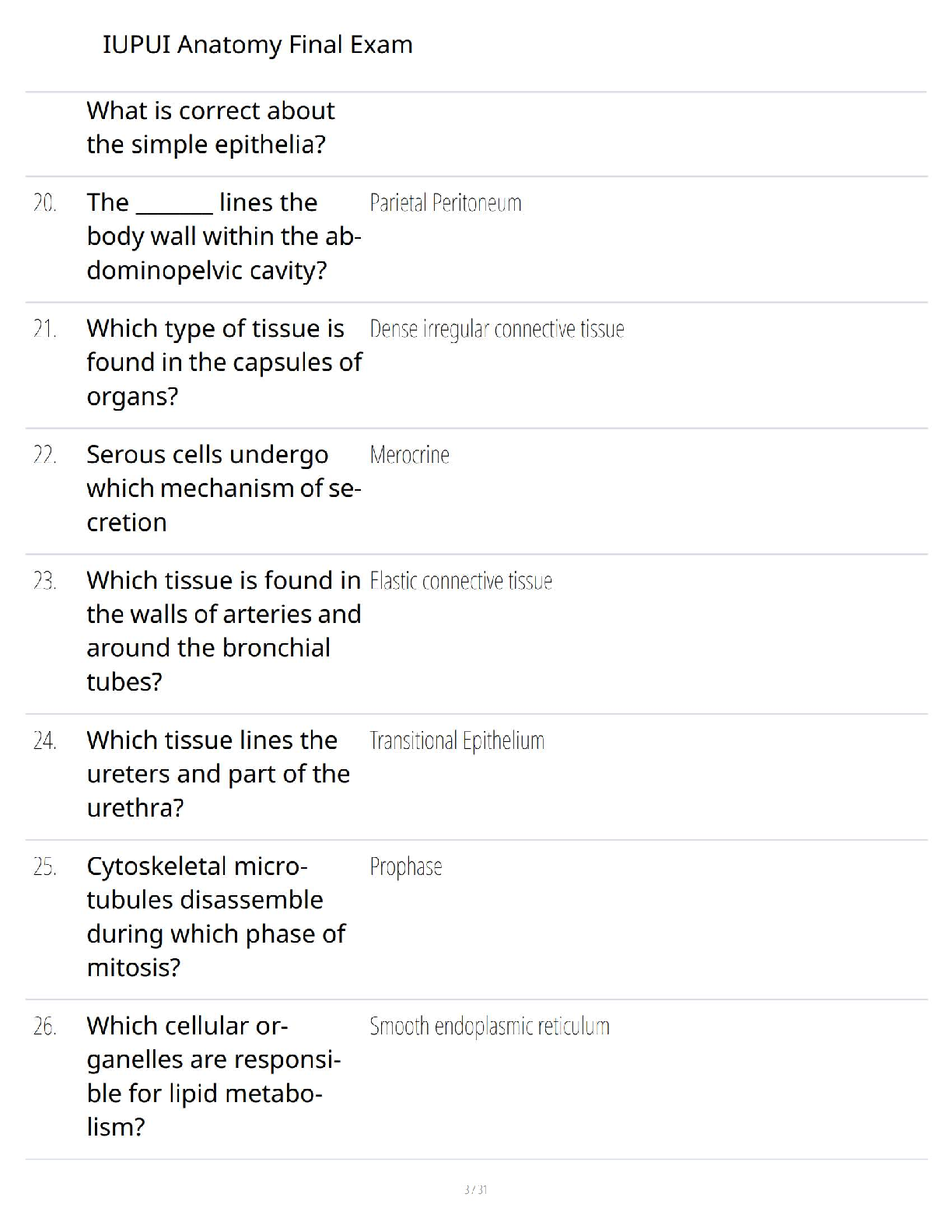The width and height of the screenshot is (952, 1232).
Task: Click question number 23
Action: (x=44, y=581)
